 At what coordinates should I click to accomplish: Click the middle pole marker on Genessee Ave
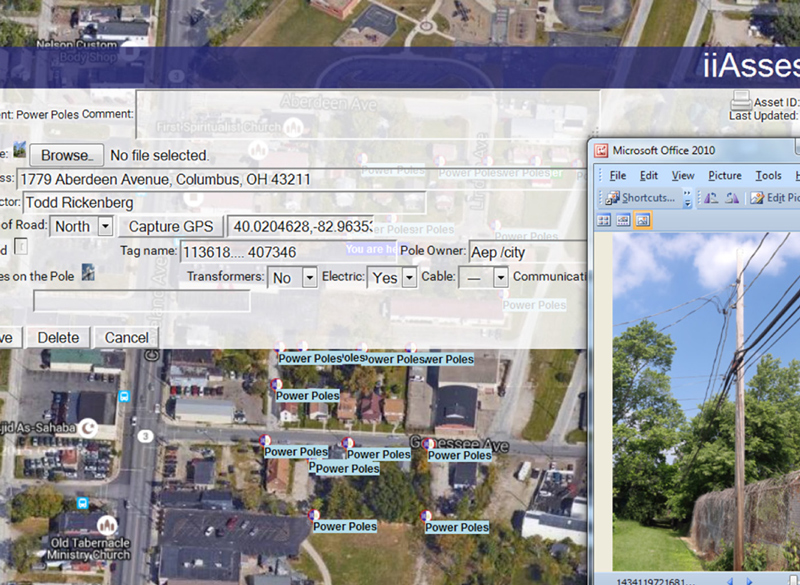coord(348,443)
